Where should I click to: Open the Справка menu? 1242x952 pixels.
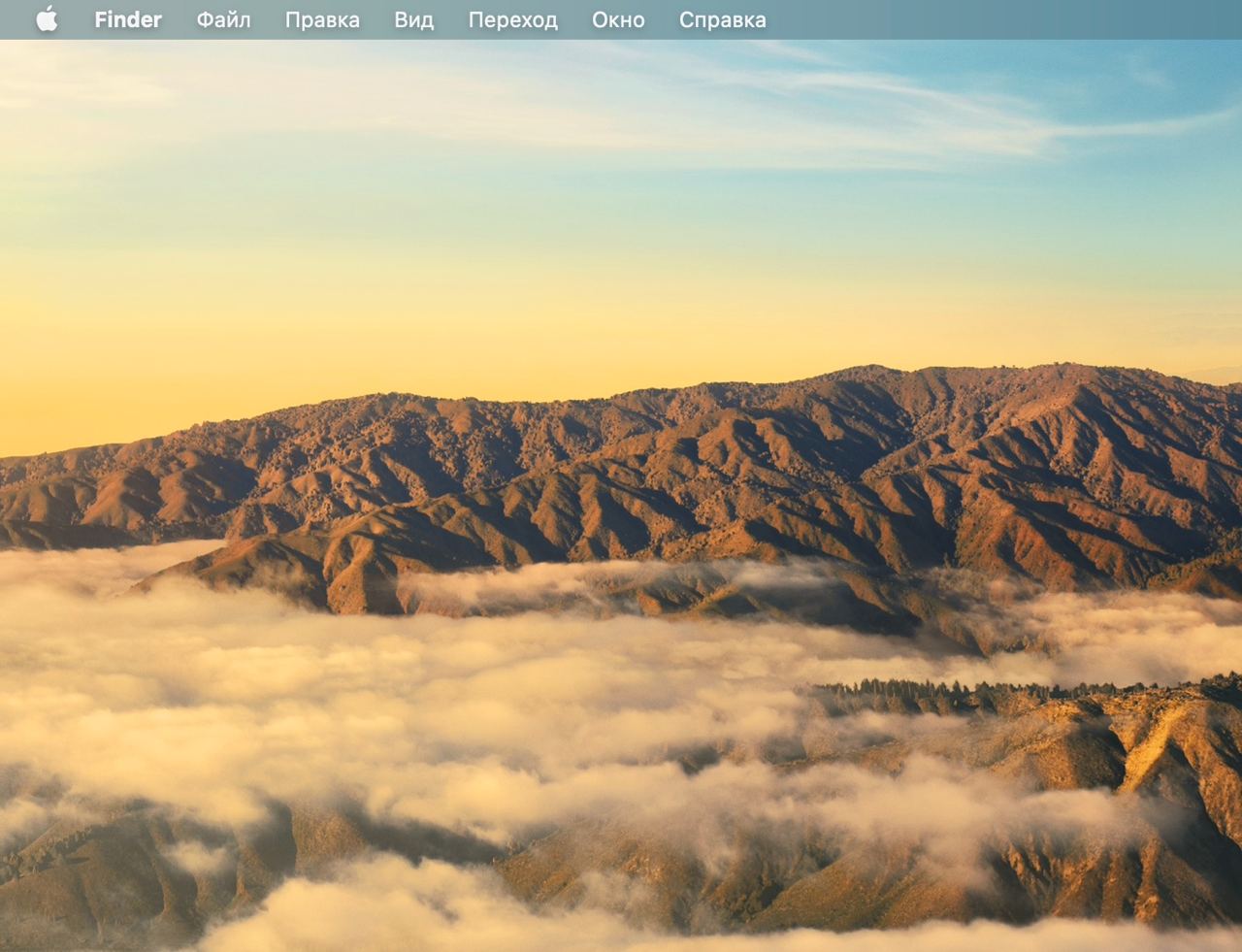click(722, 19)
